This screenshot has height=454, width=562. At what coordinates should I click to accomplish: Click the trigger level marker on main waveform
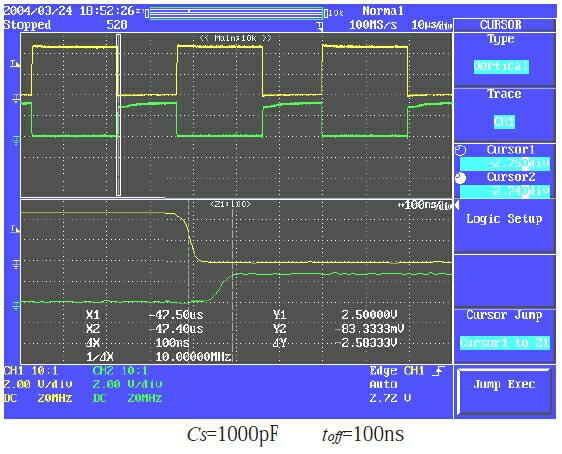[x=15, y=64]
